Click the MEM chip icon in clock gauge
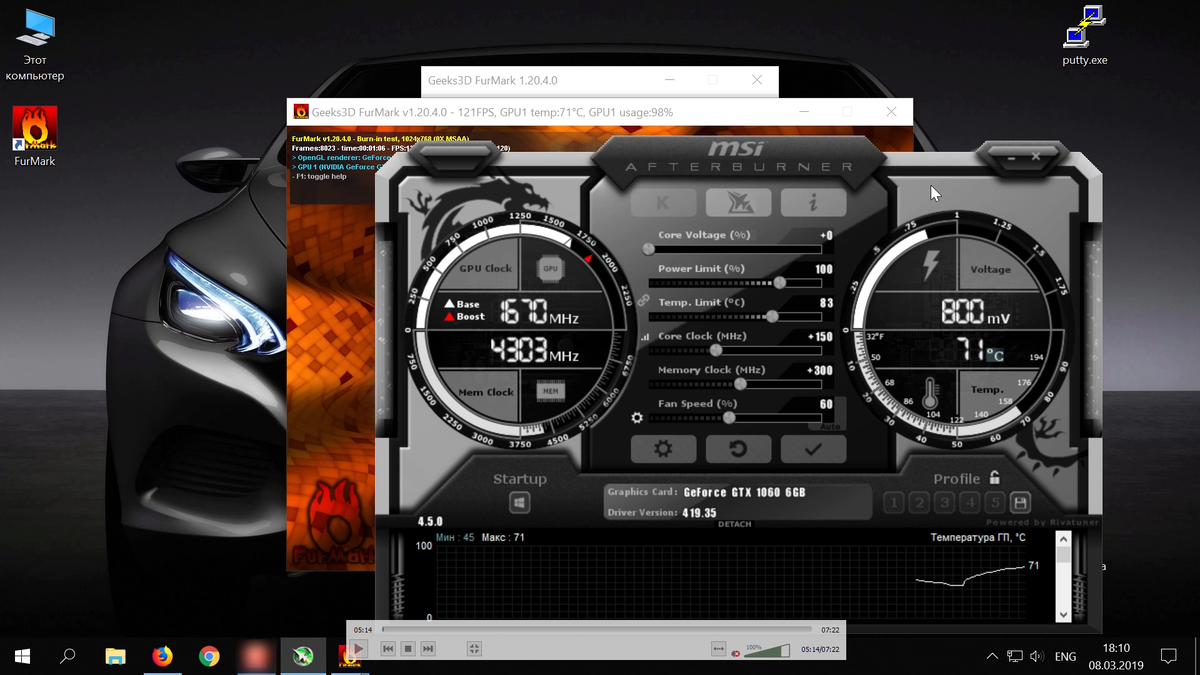The height and width of the screenshot is (675, 1200). click(x=550, y=391)
